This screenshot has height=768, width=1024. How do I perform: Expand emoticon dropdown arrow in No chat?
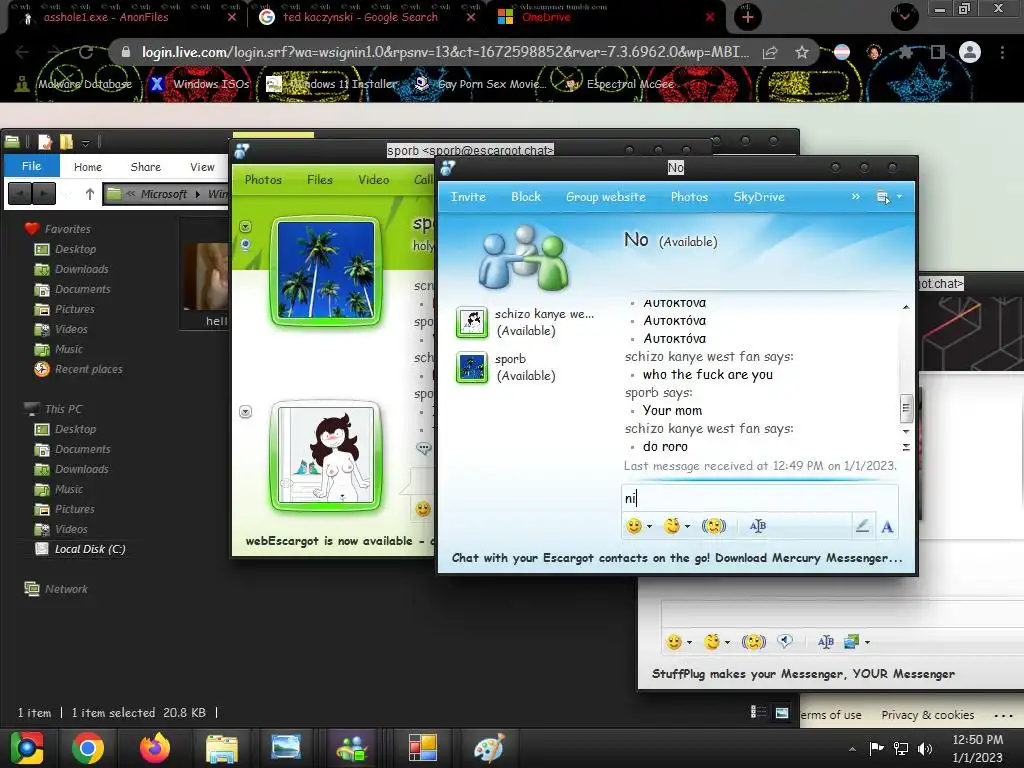[x=650, y=526]
